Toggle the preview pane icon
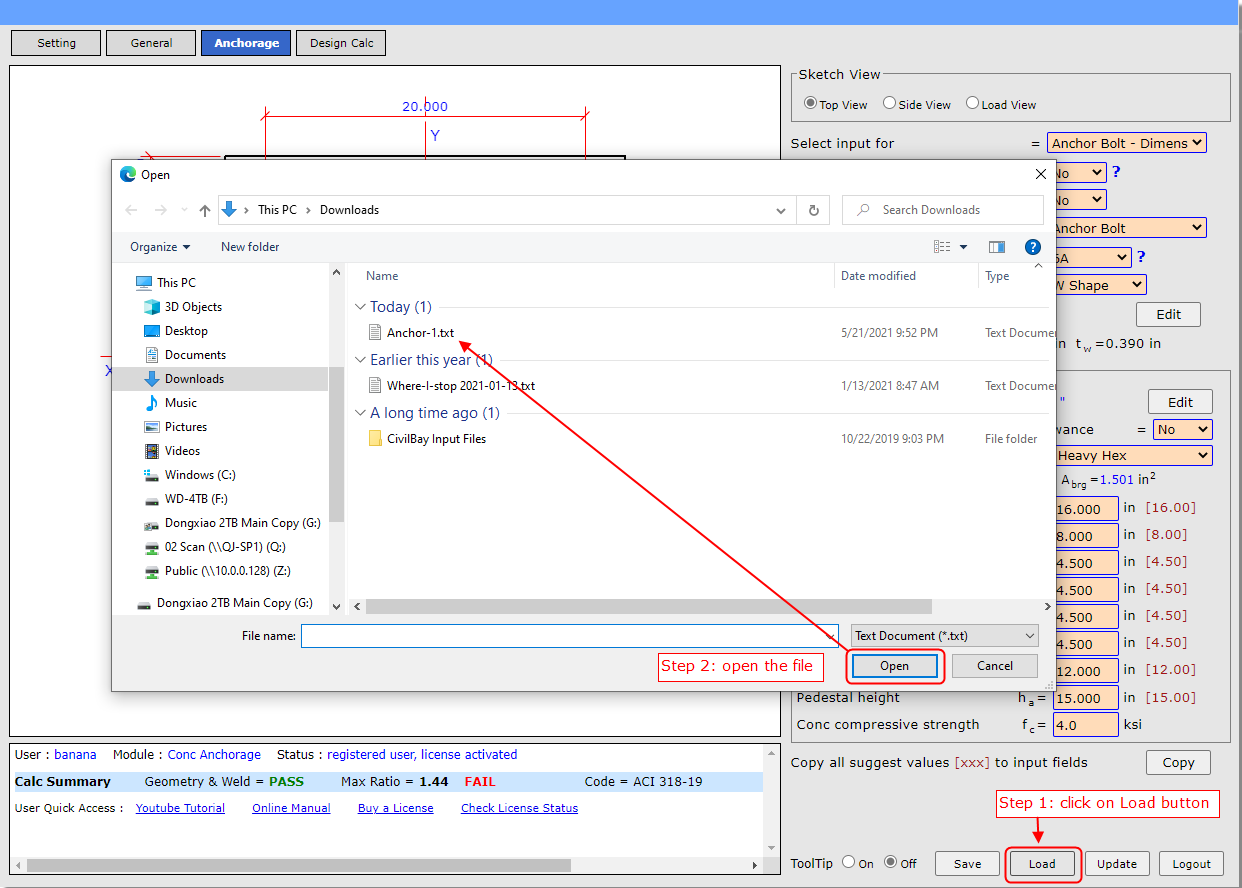 click(996, 247)
